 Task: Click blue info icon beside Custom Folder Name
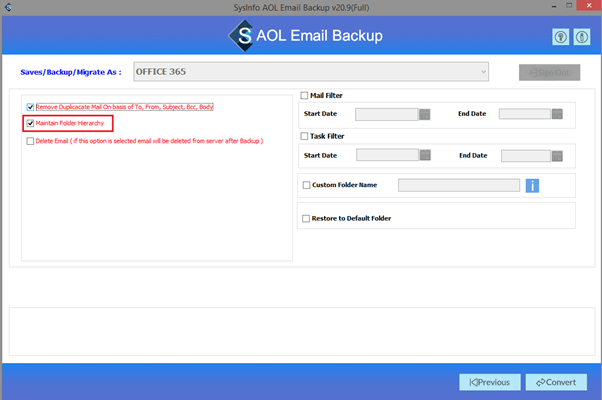point(533,185)
